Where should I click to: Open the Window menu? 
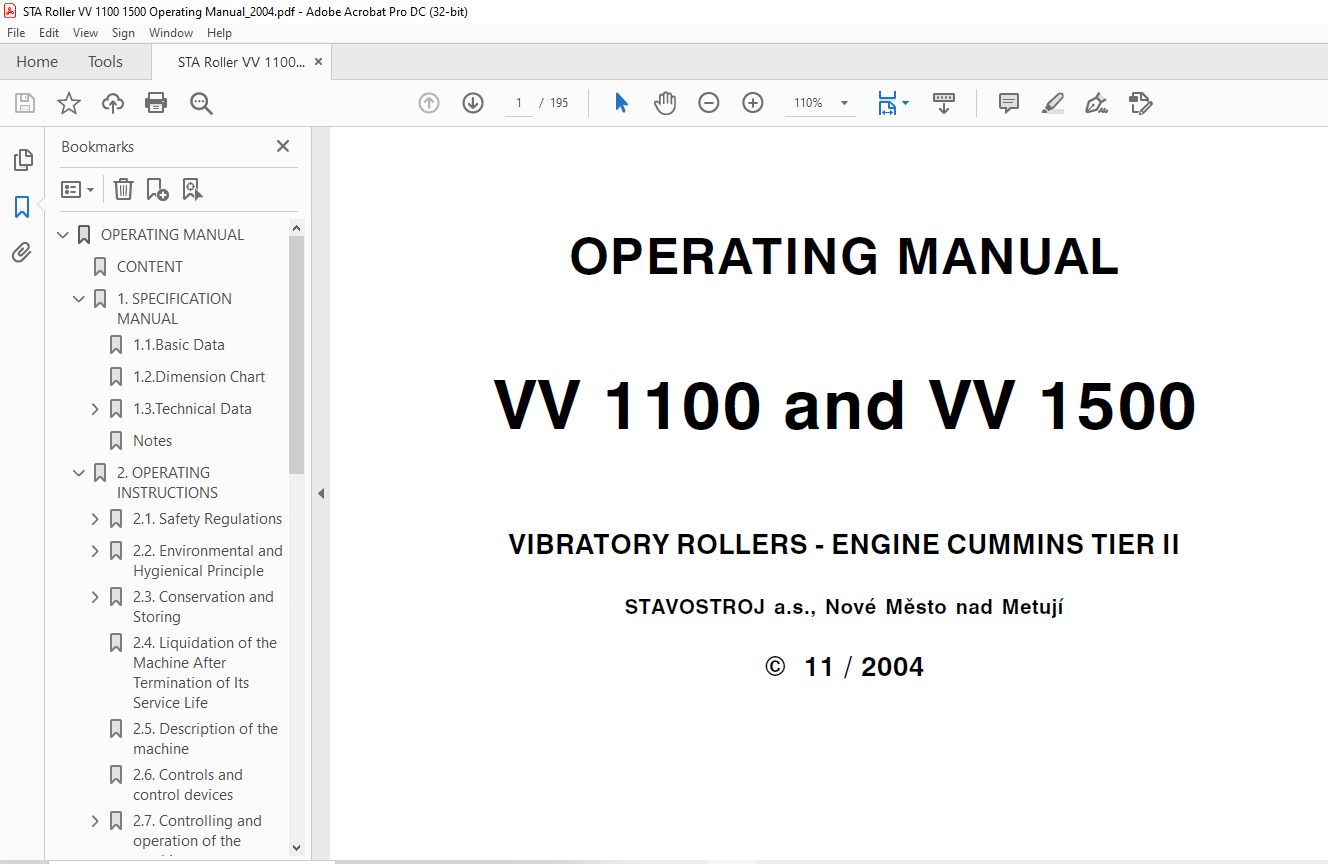pyautogui.click(x=171, y=33)
